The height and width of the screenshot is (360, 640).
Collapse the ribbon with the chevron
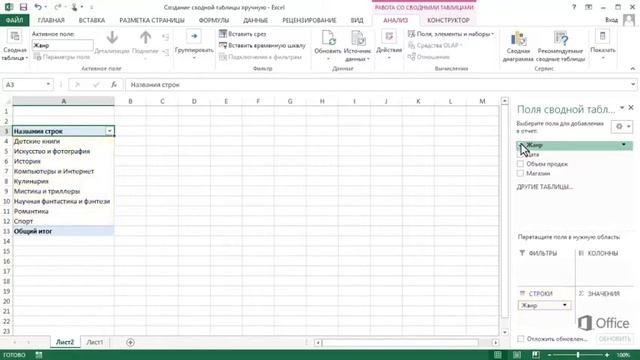coord(632,69)
